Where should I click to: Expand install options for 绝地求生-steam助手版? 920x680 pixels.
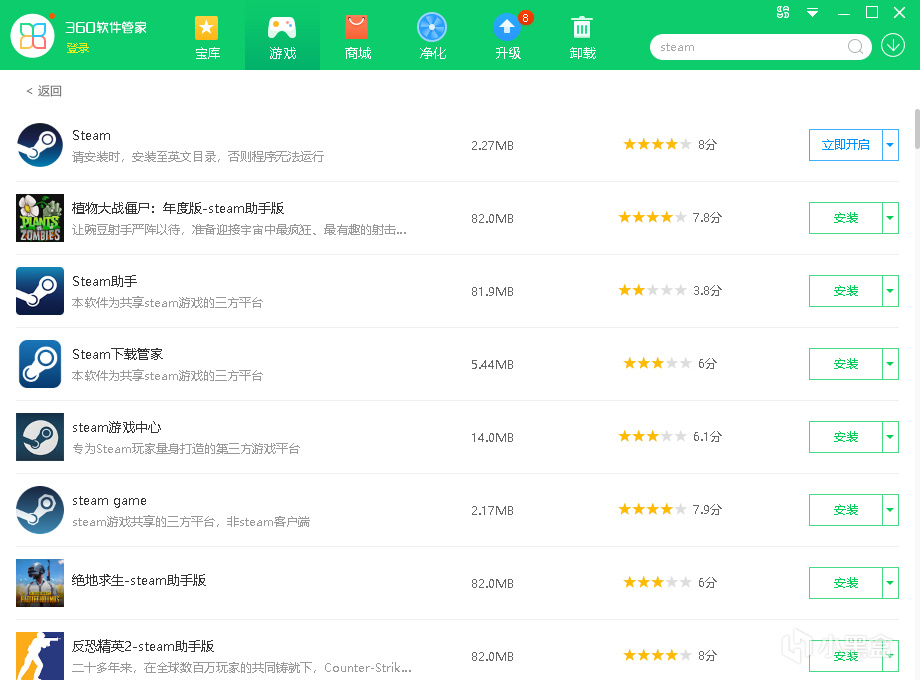[x=890, y=583]
